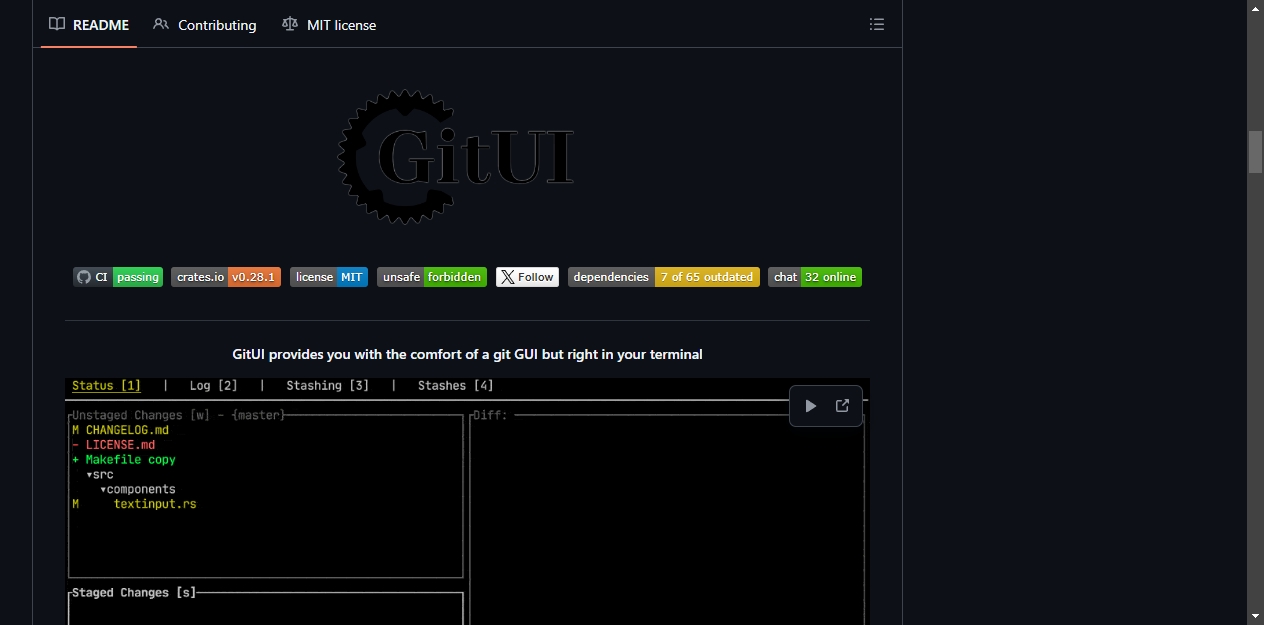This screenshot has width=1264, height=625.
Task: Click the unsafe forbidden badge
Action: coord(432,277)
